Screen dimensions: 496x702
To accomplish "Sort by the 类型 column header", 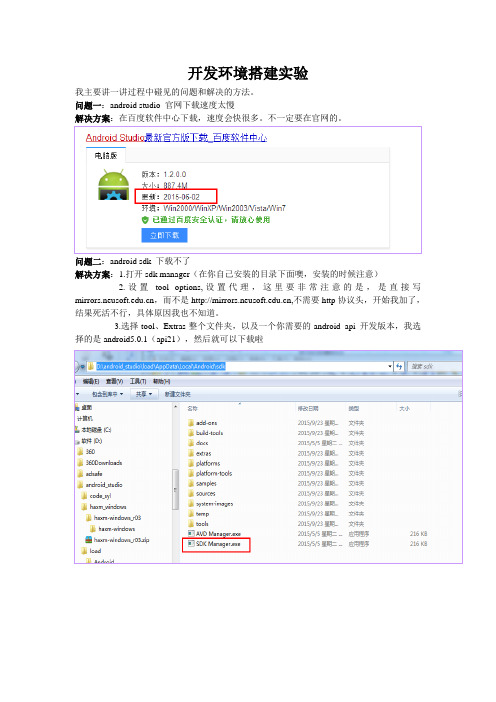I will click(x=354, y=408).
